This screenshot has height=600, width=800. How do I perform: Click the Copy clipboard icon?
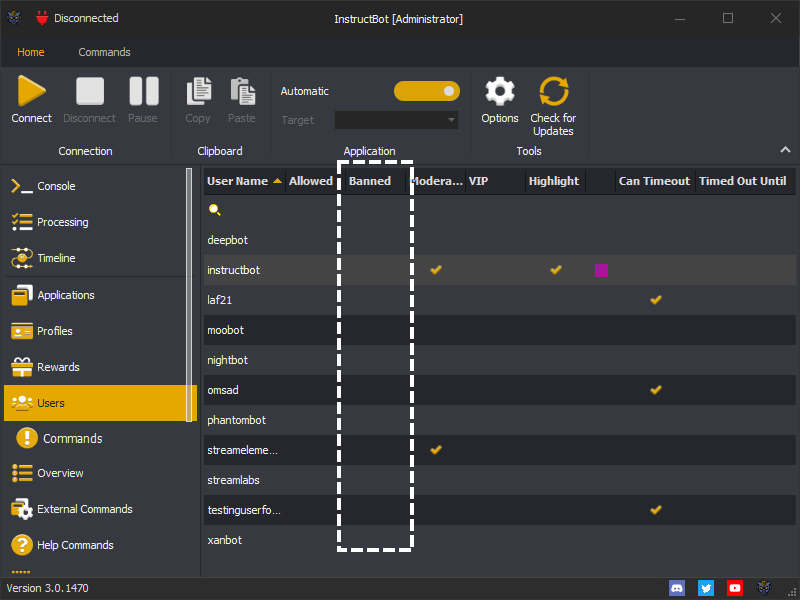(198, 91)
